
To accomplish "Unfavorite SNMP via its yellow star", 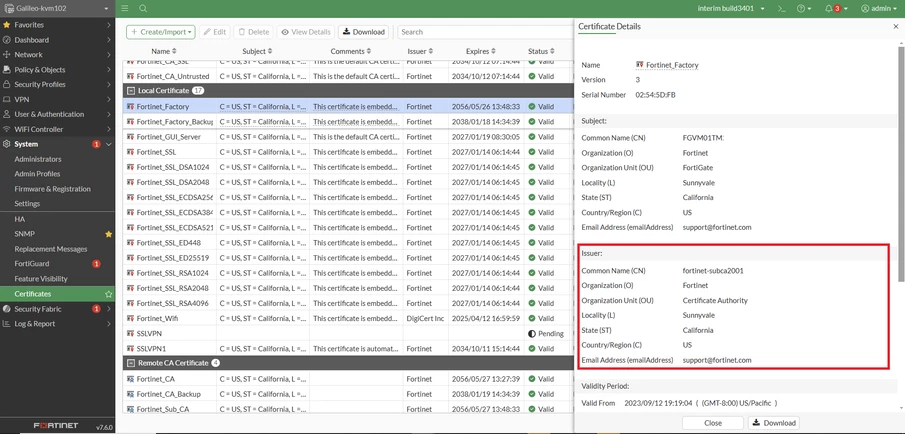I will [x=109, y=234].
